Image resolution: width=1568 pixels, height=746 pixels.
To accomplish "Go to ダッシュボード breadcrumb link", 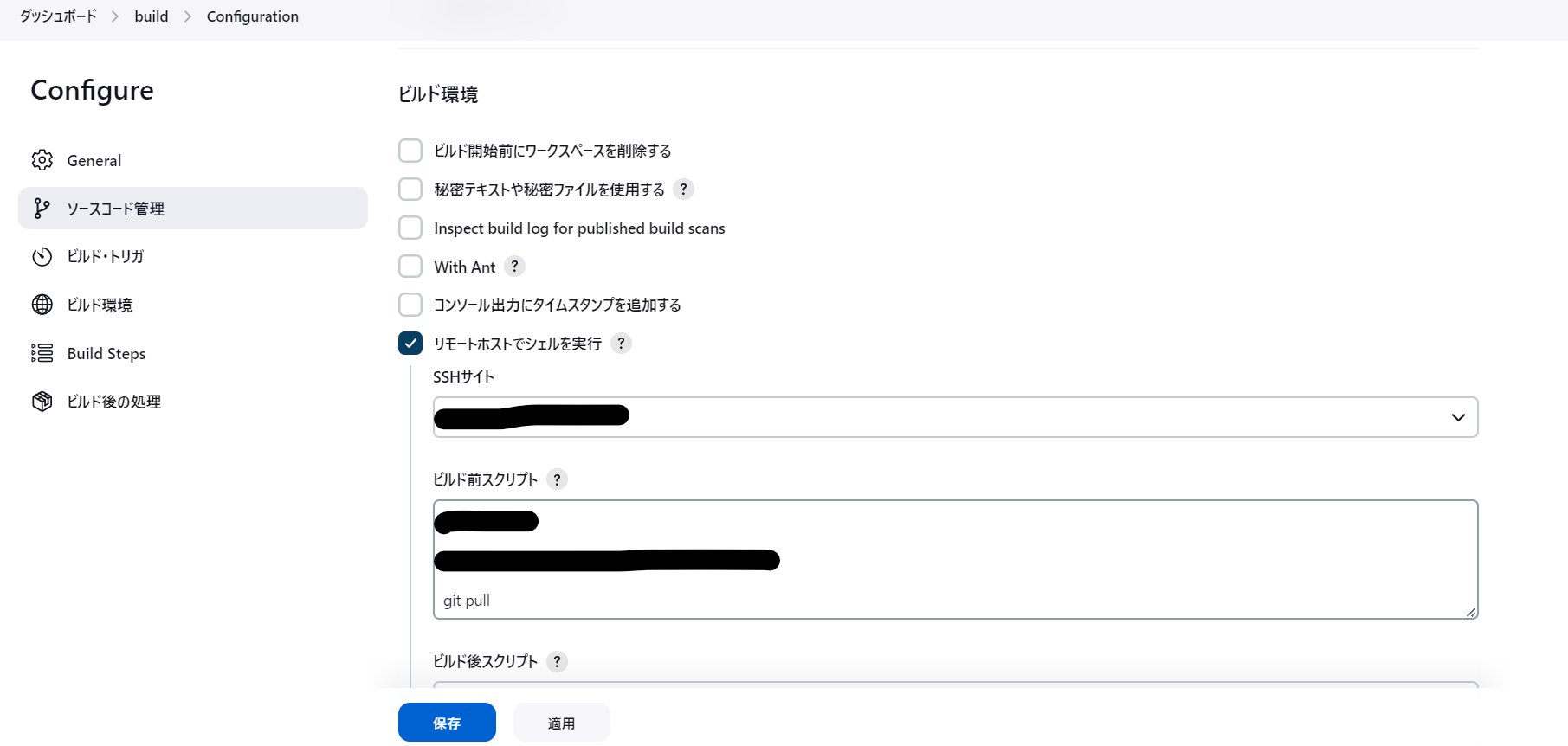I will [58, 16].
